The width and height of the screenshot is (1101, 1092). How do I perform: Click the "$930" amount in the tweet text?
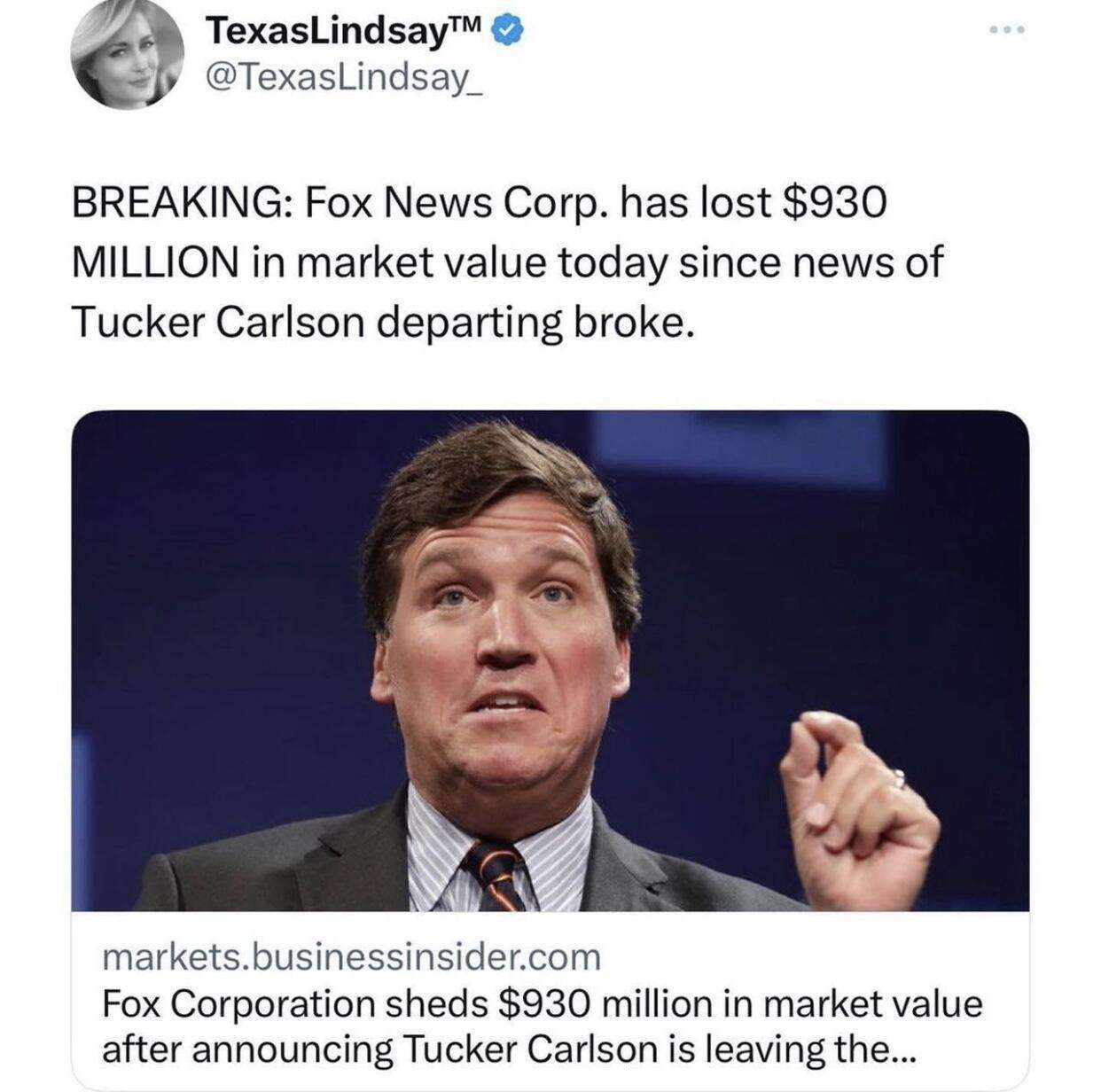pyautogui.click(x=832, y=203)
